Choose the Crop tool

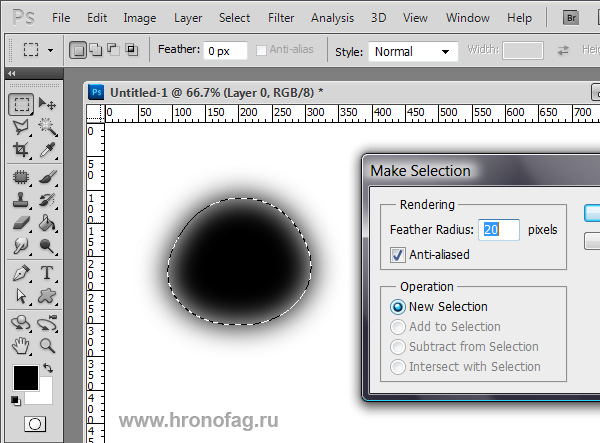21,151
